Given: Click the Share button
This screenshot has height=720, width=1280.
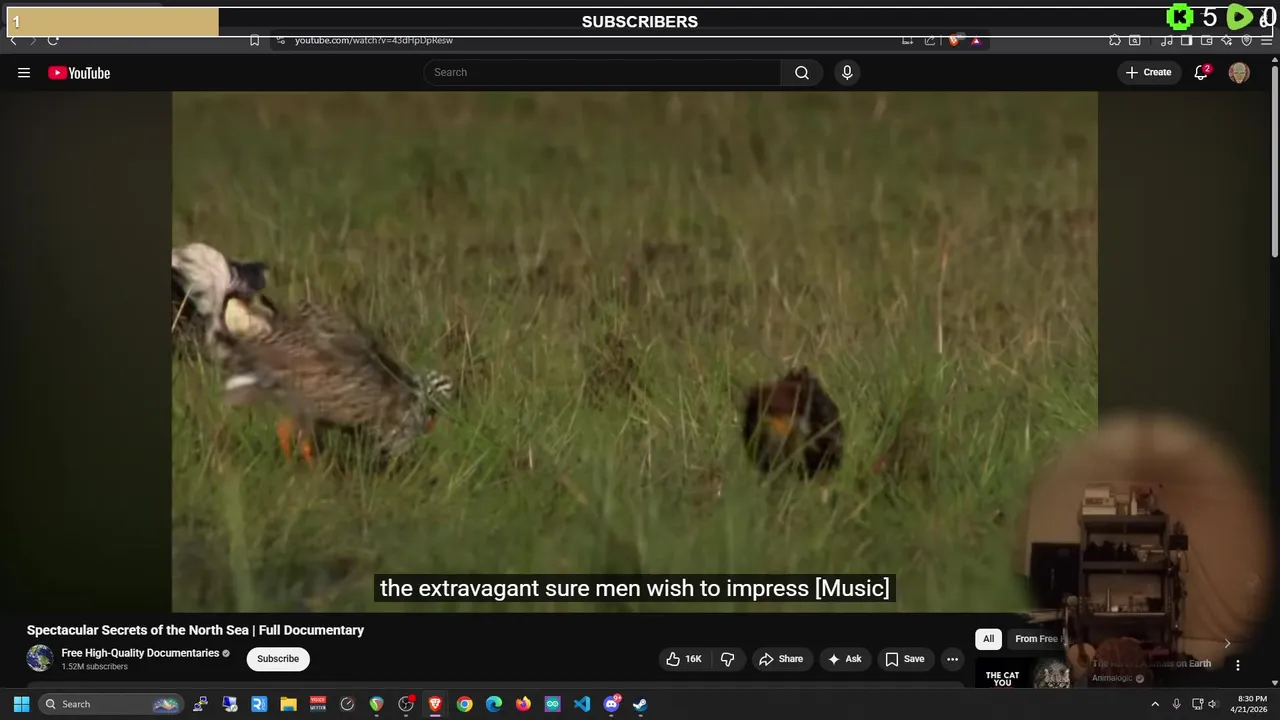Looking at the screenshot, I should pyautogui.click(x=781, y=659).
